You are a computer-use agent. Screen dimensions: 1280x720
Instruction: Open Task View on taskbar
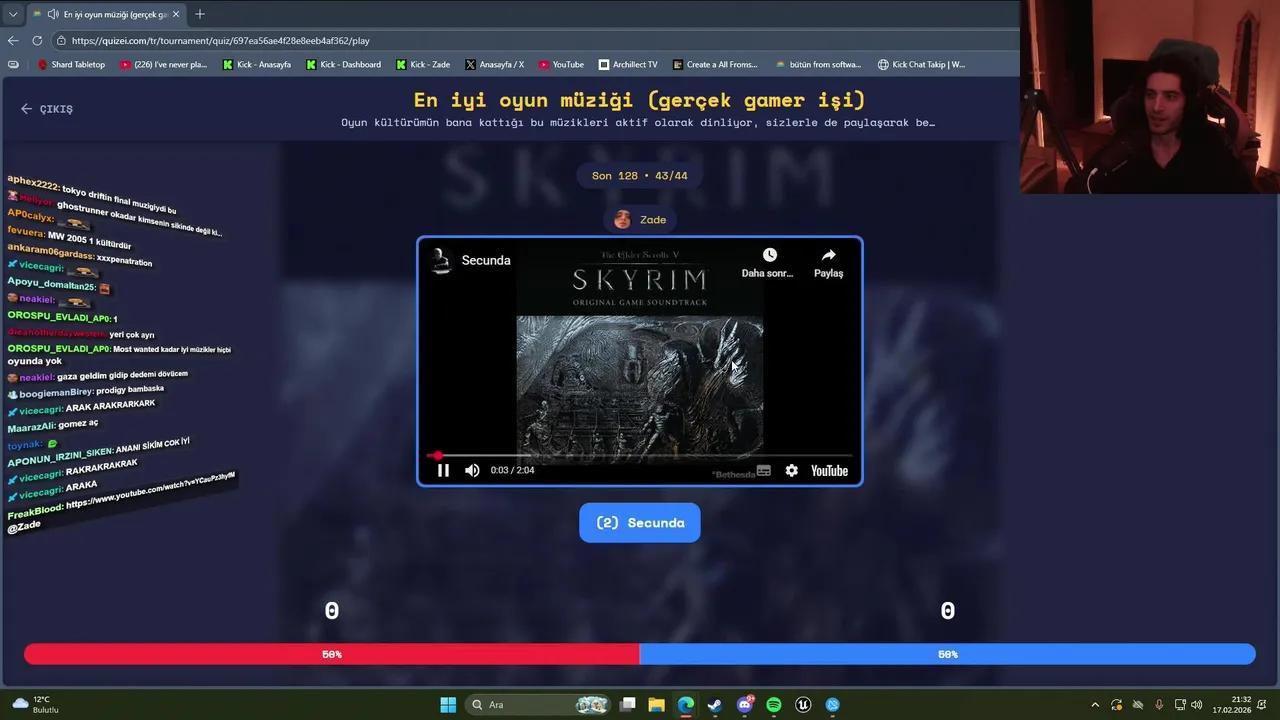coord(627,705)
